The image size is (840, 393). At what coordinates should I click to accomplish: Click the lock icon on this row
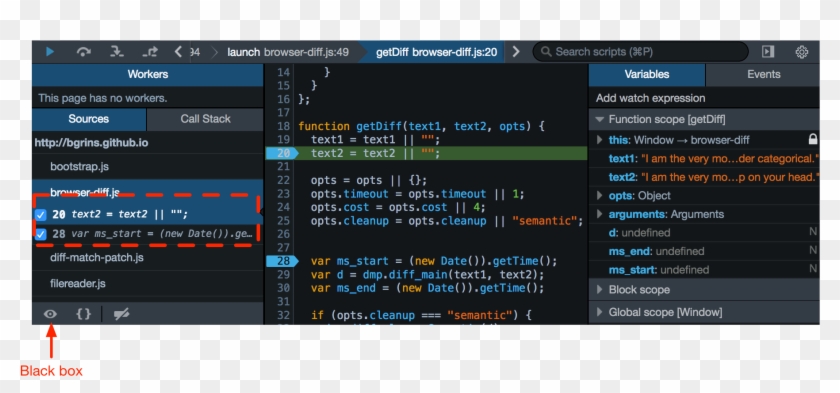tap(813, 140)
